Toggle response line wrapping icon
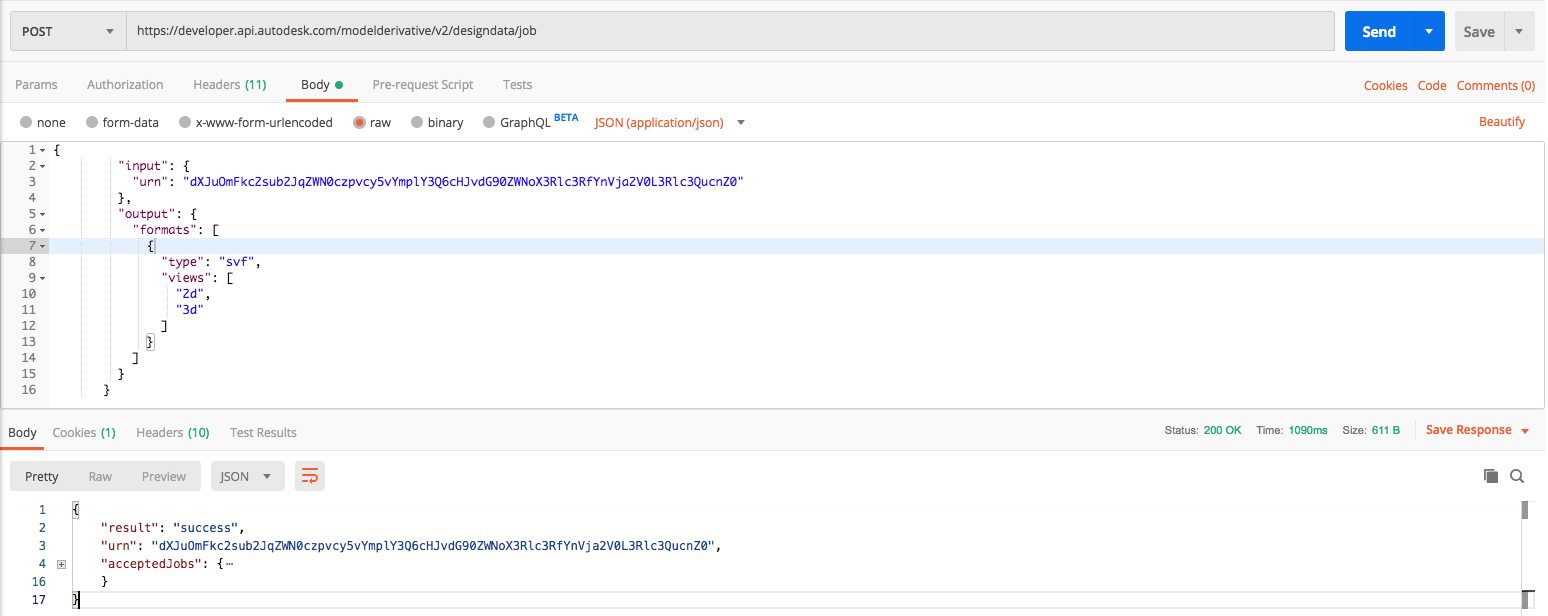 [310, 476]
